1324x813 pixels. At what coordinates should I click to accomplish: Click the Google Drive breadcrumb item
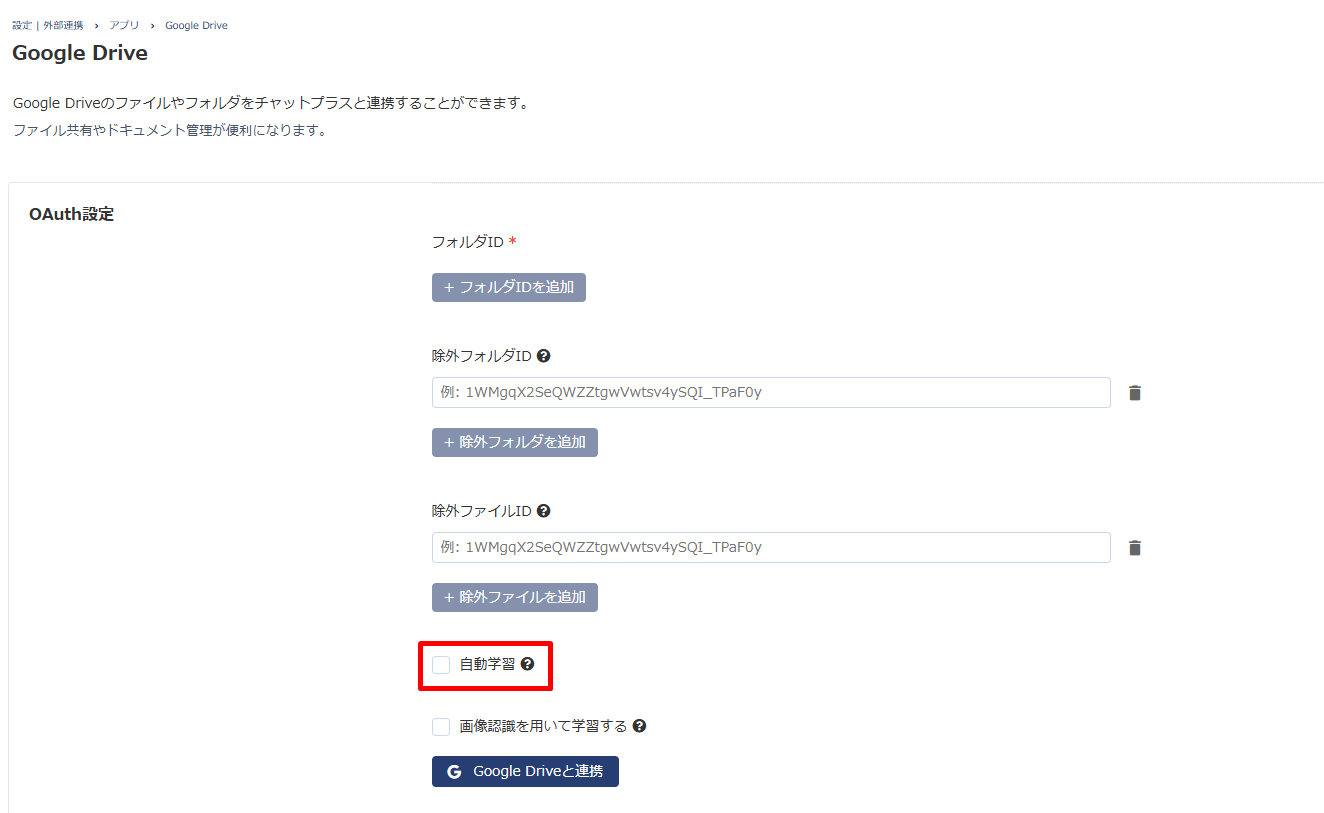[196, 25]
